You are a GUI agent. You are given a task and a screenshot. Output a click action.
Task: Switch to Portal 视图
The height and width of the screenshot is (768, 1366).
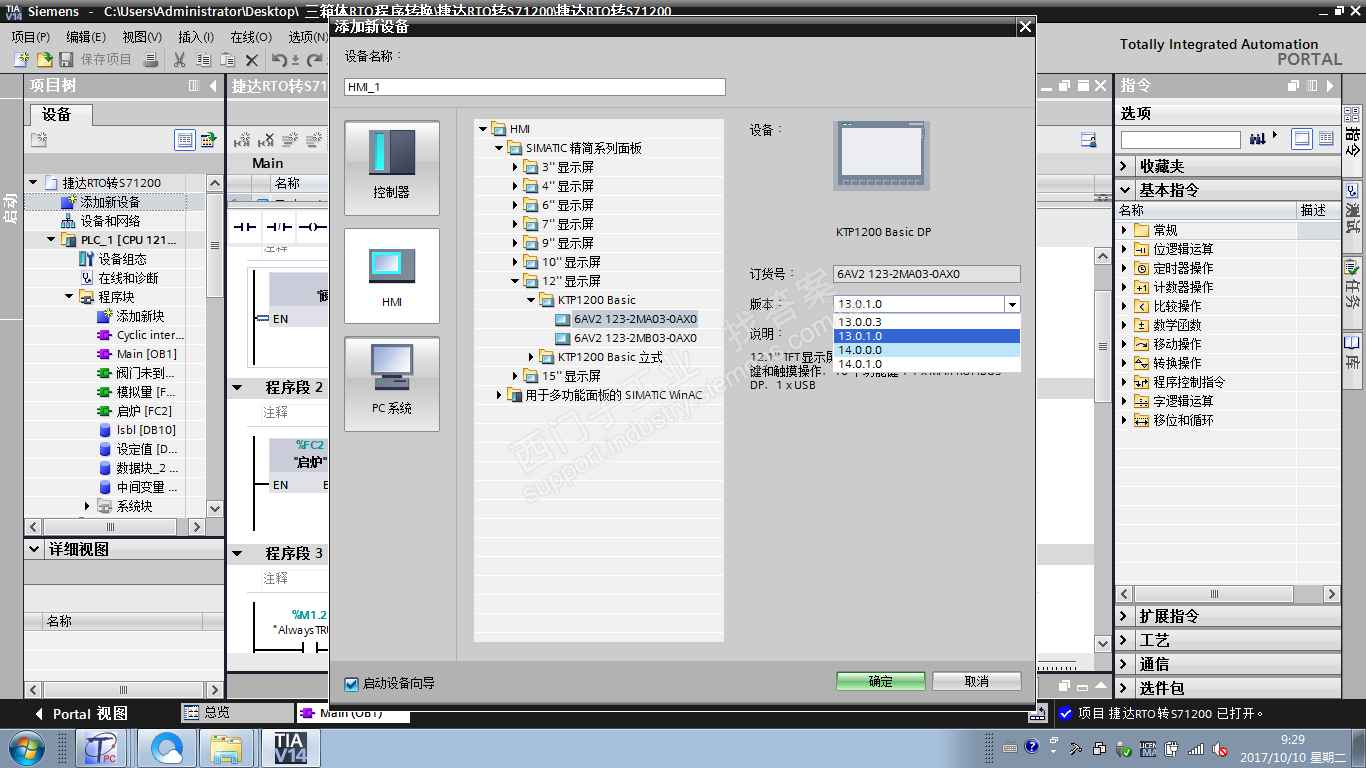click(x=82, y=714)
